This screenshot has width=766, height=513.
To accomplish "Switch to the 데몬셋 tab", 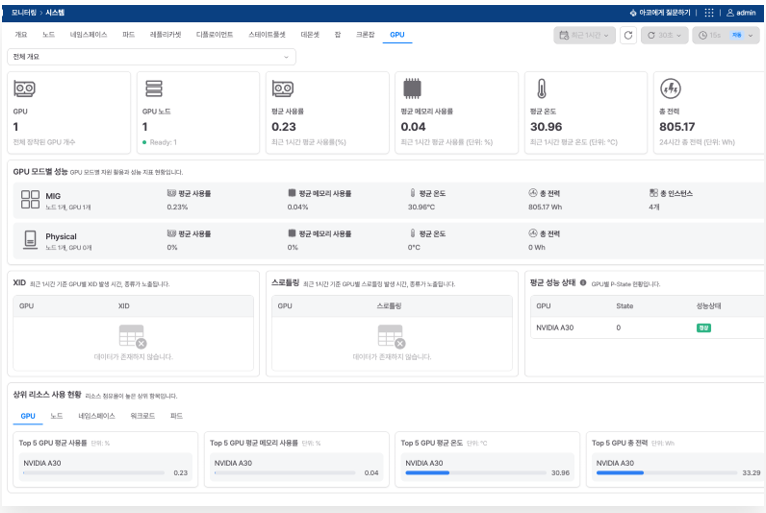I will tap(310, 35).
